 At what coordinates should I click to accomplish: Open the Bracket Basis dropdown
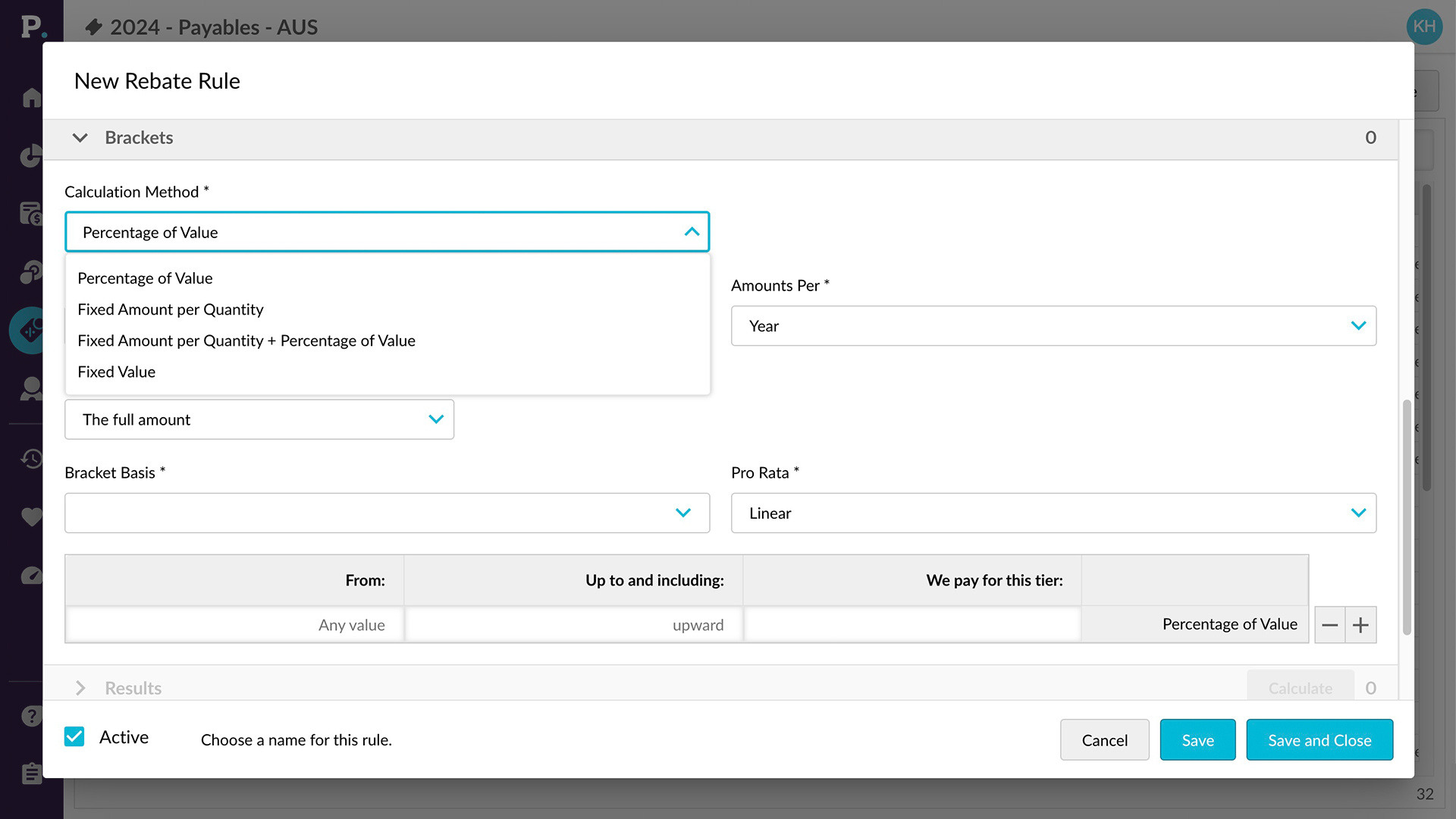387,513
